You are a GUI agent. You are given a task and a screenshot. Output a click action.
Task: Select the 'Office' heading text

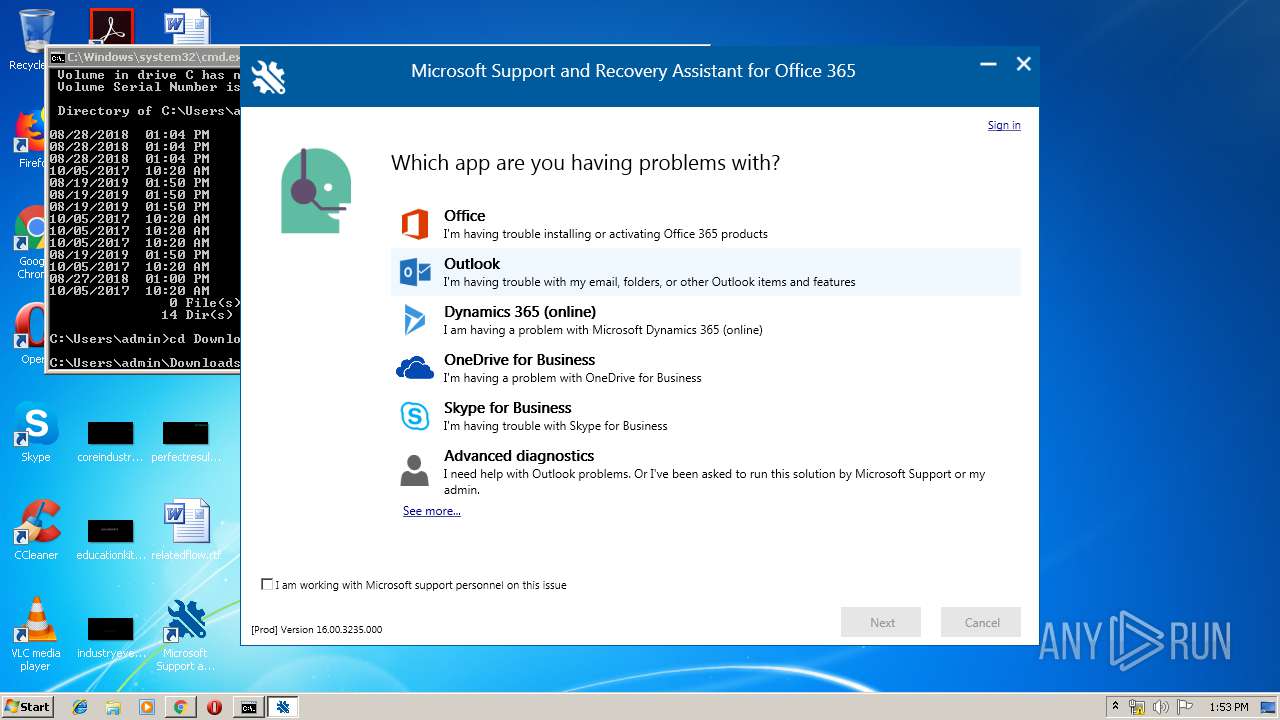point(464,216)
